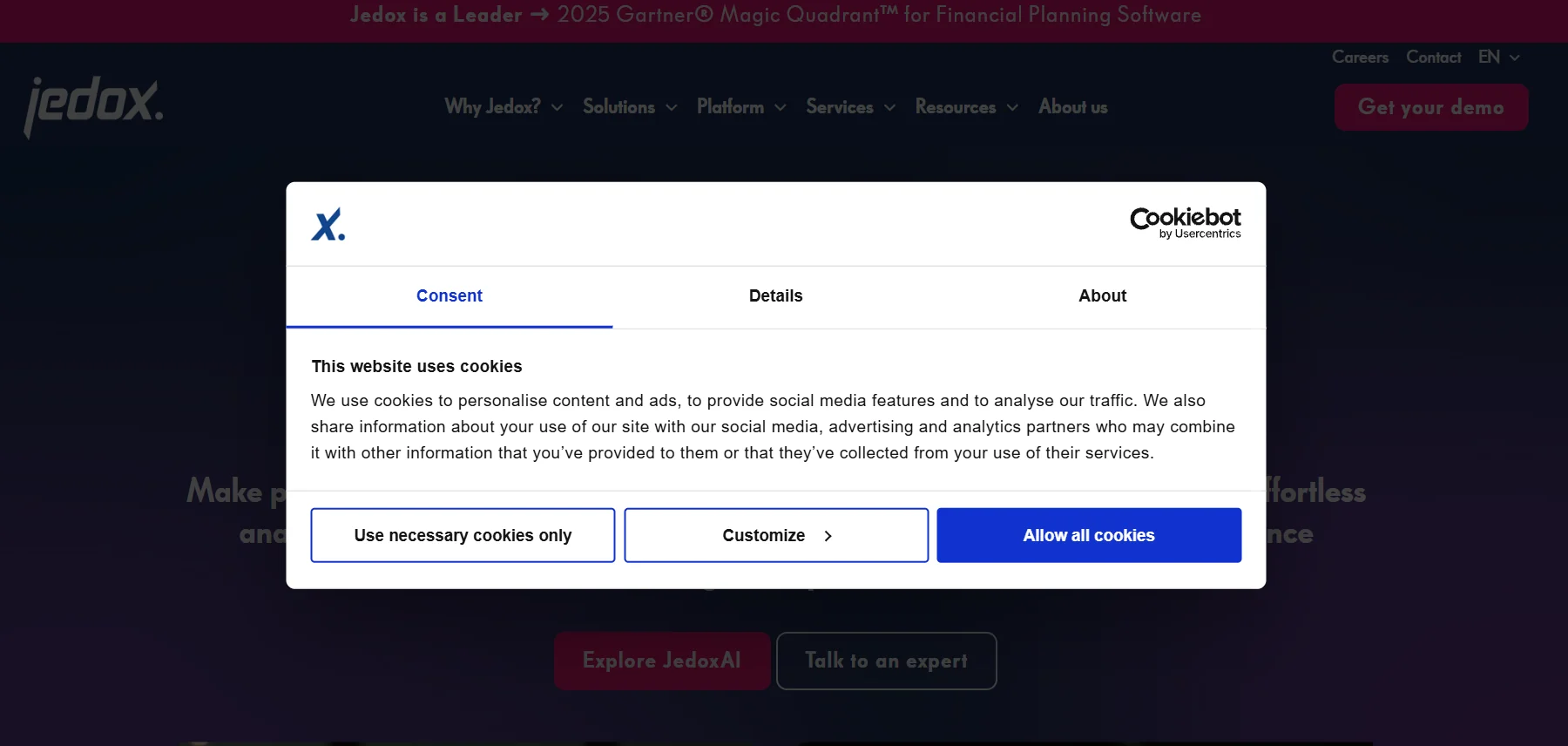Screen dimensions: 1568x746
Task: Open the Platform dropdown menu
Action: click(741, 107)
